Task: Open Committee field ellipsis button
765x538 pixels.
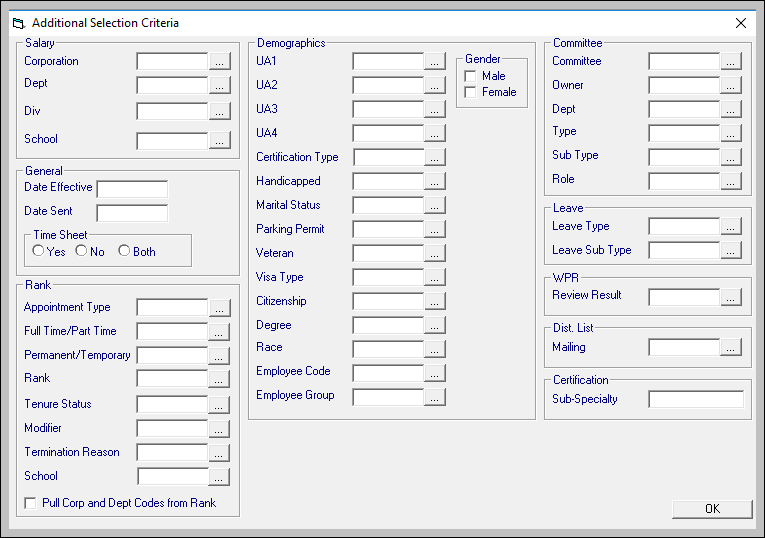Action: (x=731, y=61)
